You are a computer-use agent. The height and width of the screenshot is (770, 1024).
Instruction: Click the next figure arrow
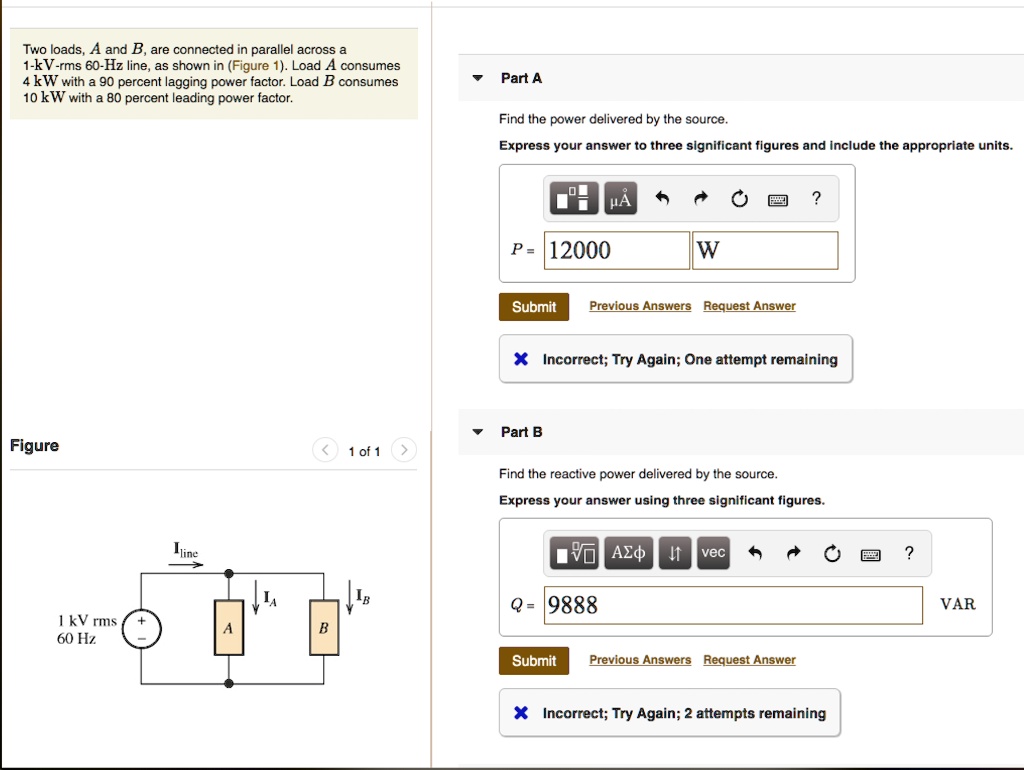pyautogui.click(x=403, y=450)
